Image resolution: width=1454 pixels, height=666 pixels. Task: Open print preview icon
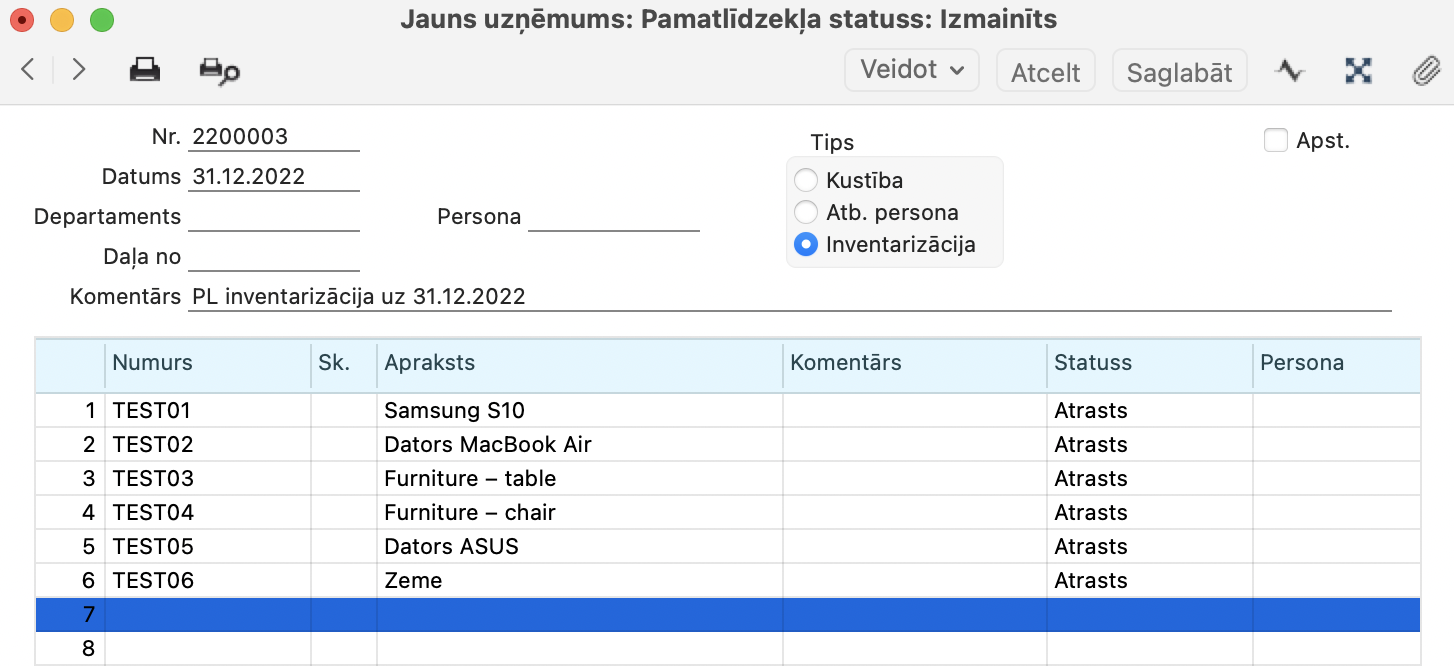[219, 70]
